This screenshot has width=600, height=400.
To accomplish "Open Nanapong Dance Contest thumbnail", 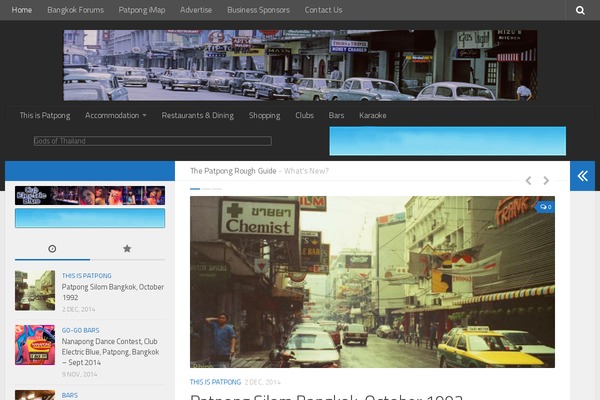I will tap(35, 345).
